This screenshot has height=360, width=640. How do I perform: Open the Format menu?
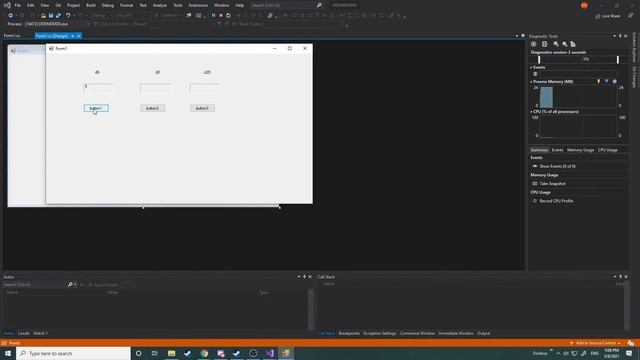tap(127, 5)
